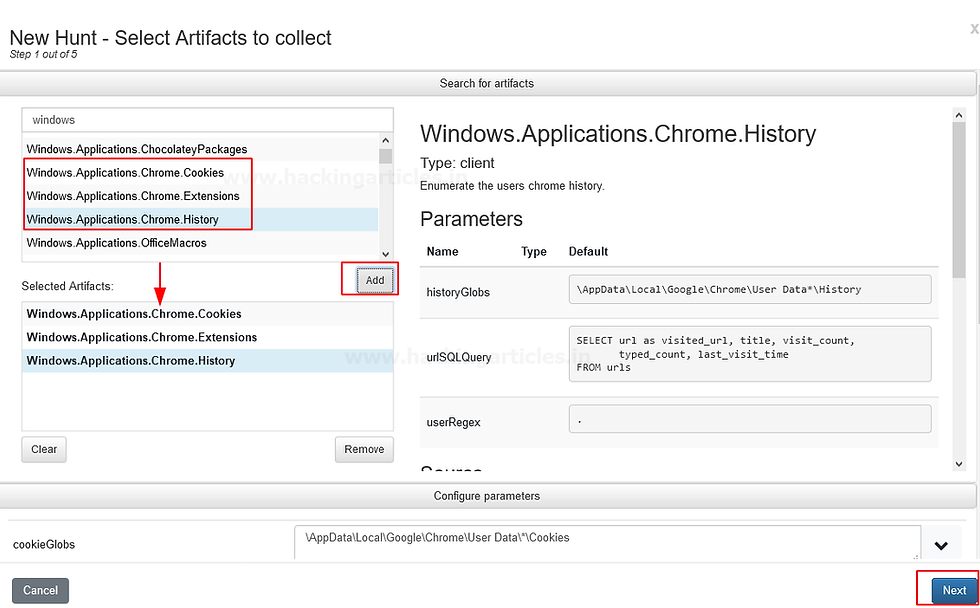Click the Type: client text
Viewport: 980px width, 608px height.
pyautogui.click(x=457, y=163)
